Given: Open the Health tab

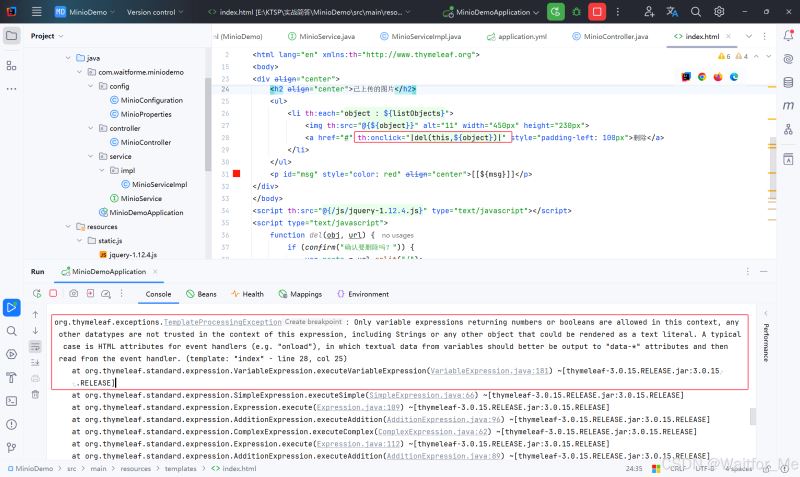Looking at the screenshot, I should point(247,294).
